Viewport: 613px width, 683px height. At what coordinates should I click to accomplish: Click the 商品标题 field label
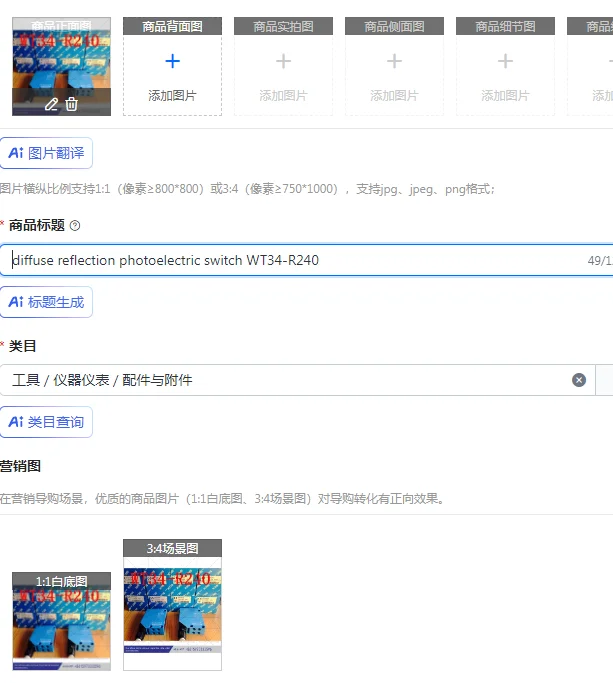[x=37, y=225]
